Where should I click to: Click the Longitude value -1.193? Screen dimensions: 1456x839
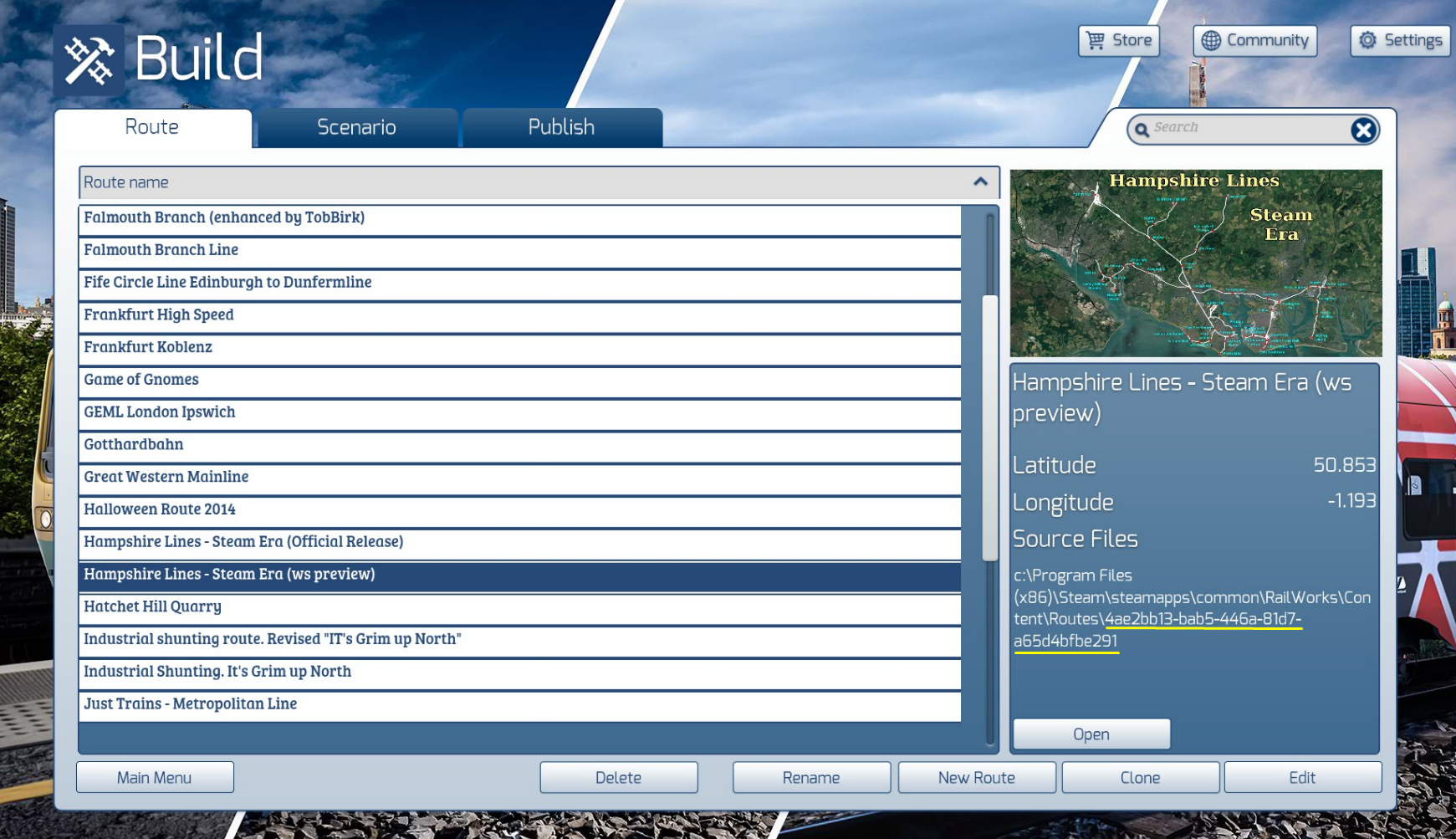[1351, 501]
